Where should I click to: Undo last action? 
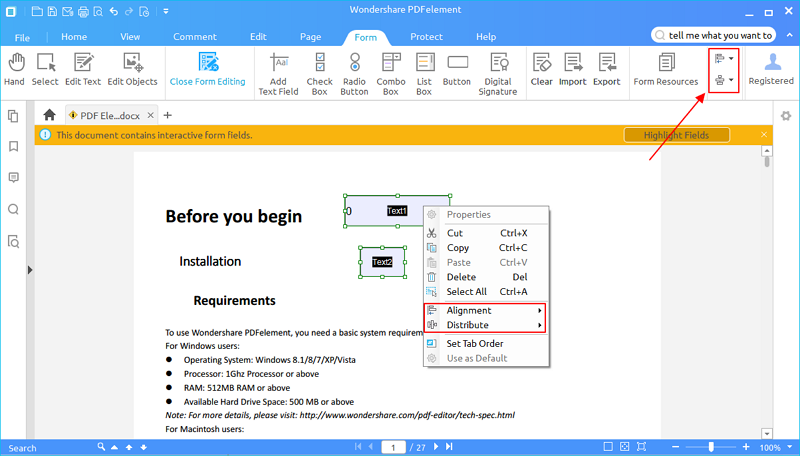pyautogui.click(x=114, y=11)
